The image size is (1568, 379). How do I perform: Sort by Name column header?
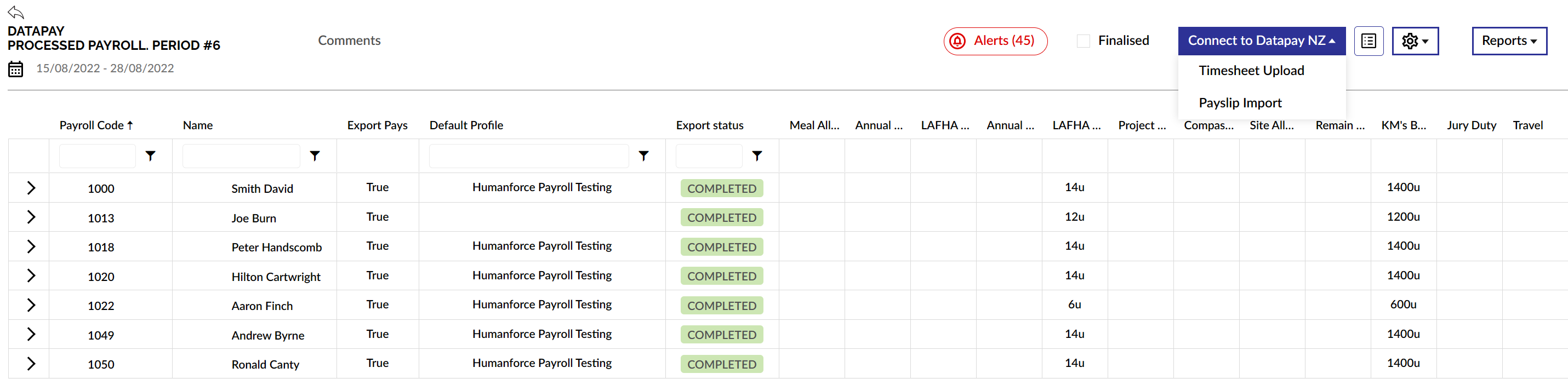198,125
